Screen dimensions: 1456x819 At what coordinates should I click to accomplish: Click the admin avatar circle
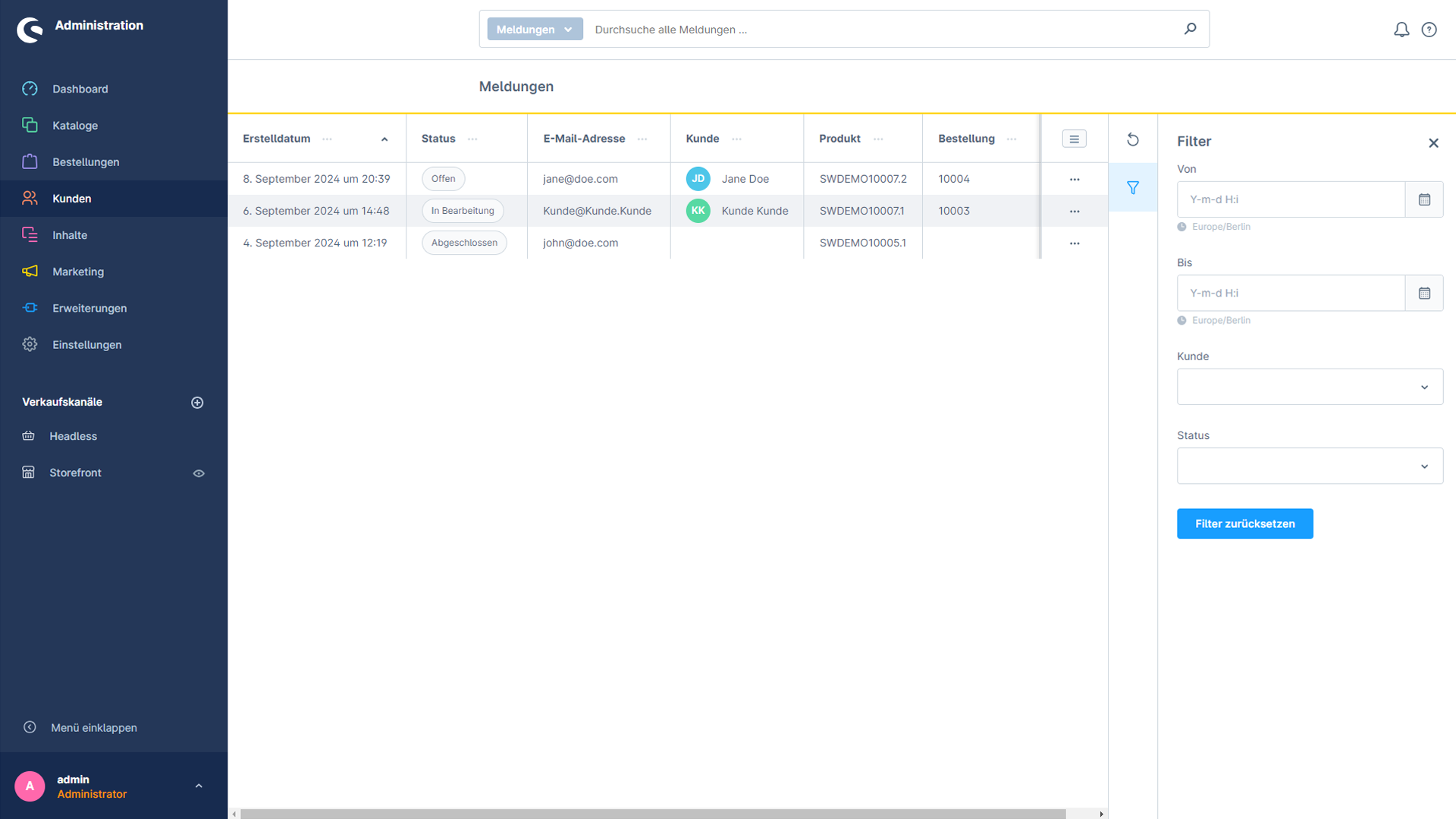(30, 786)
